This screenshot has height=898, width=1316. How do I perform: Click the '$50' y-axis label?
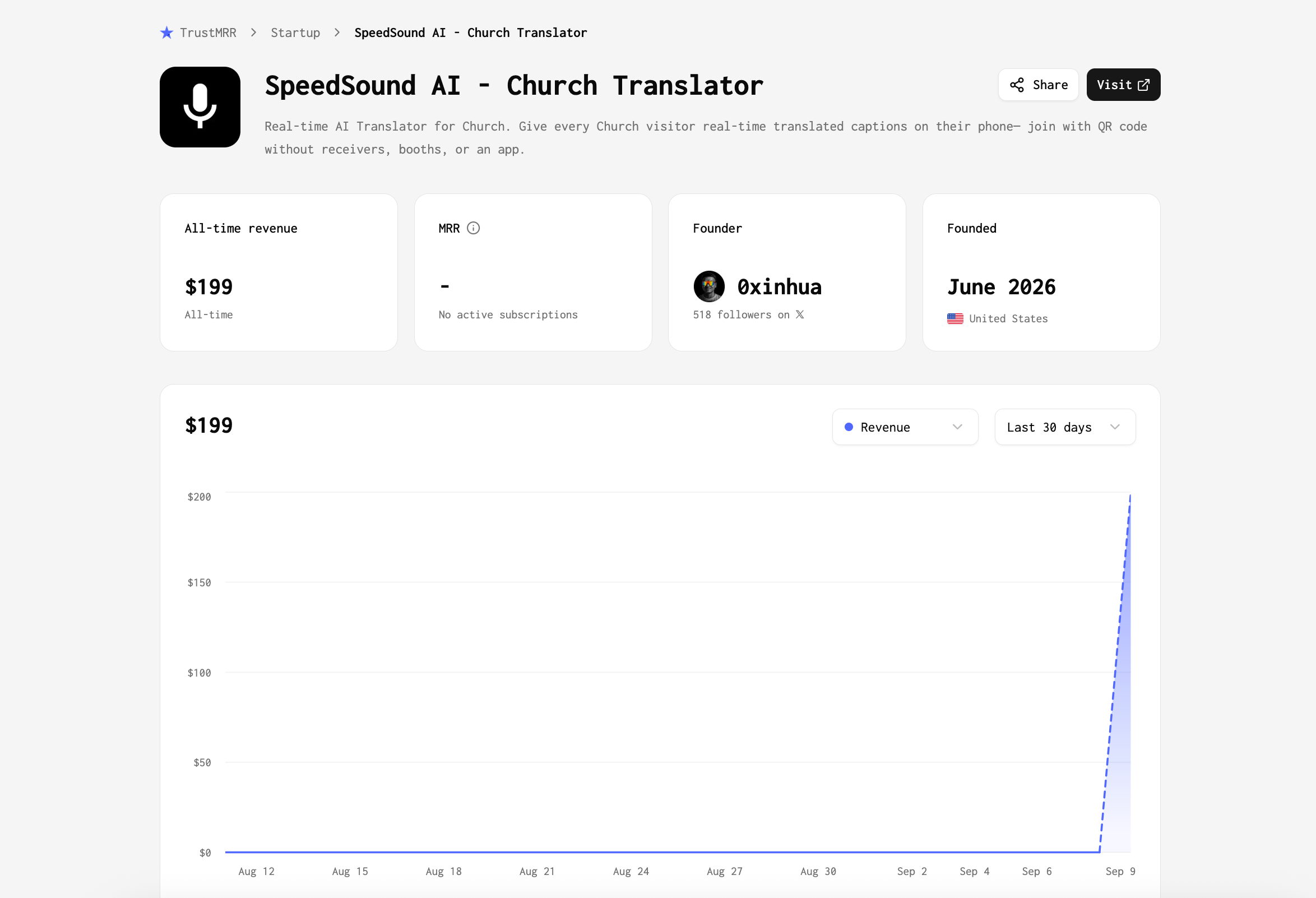(x=202, y=763)
